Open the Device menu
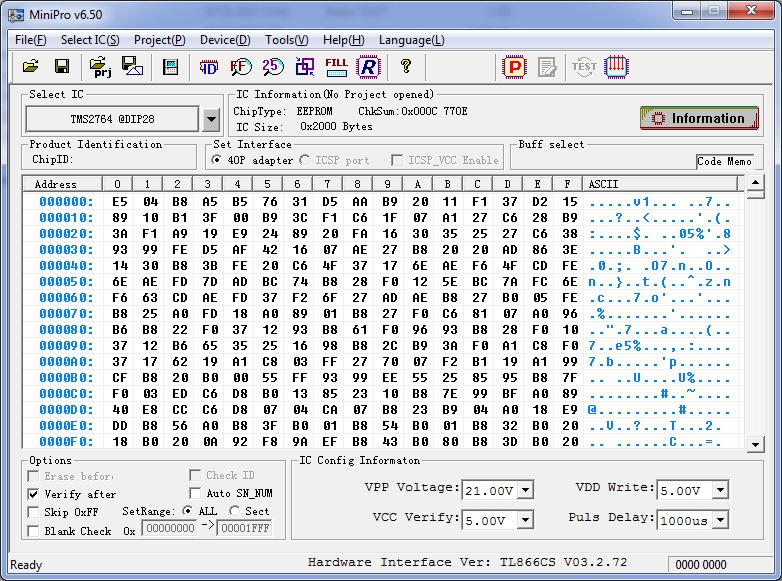The width and height of the screenshot is (782, 581). (225, 40)
